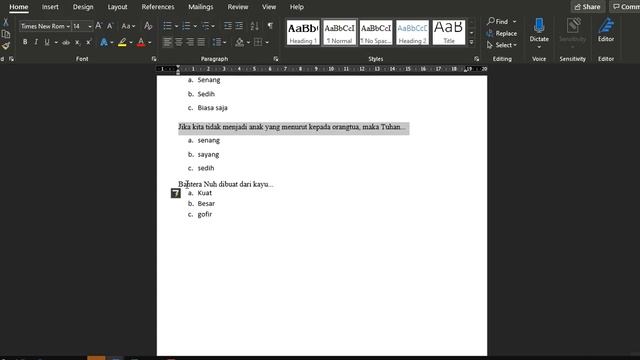Open the Editor pane
The width and height of the screenshot is (640, 360).
point(606,31)
